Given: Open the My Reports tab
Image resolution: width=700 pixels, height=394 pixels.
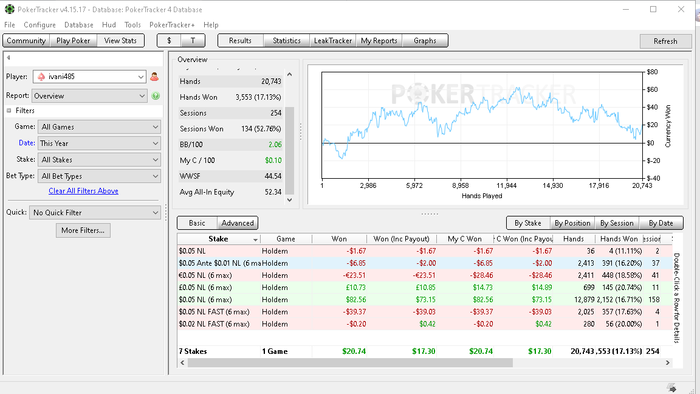Looking at the screenshot, I should click(x=379, y=41).
